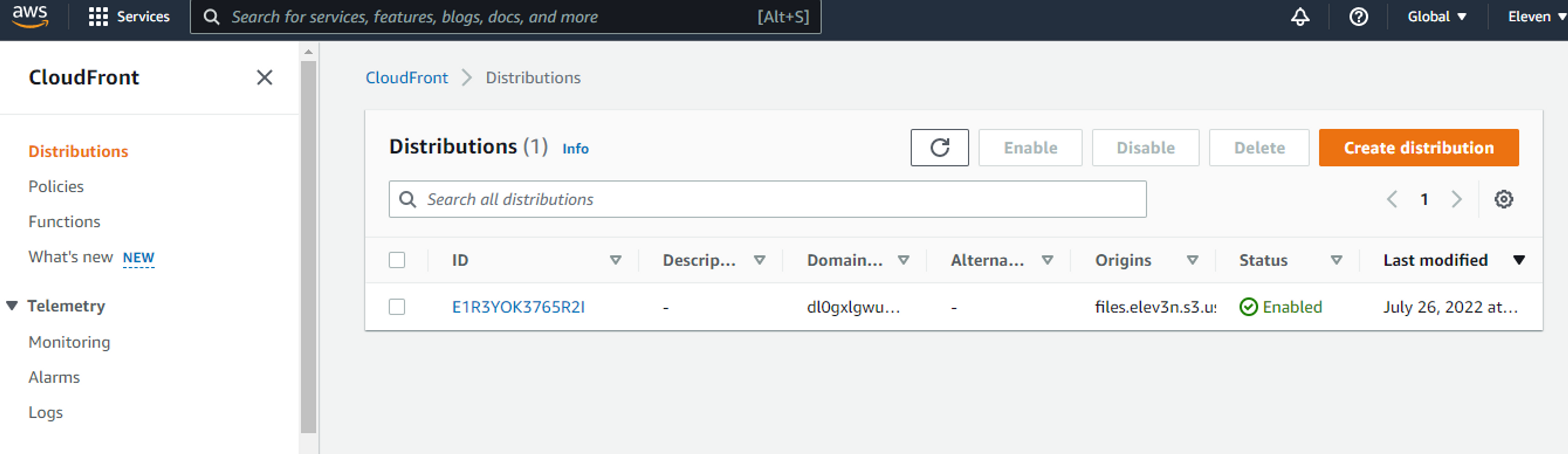Sort by the Status column arrow
1568x454 pixels.
(1336, 260)
